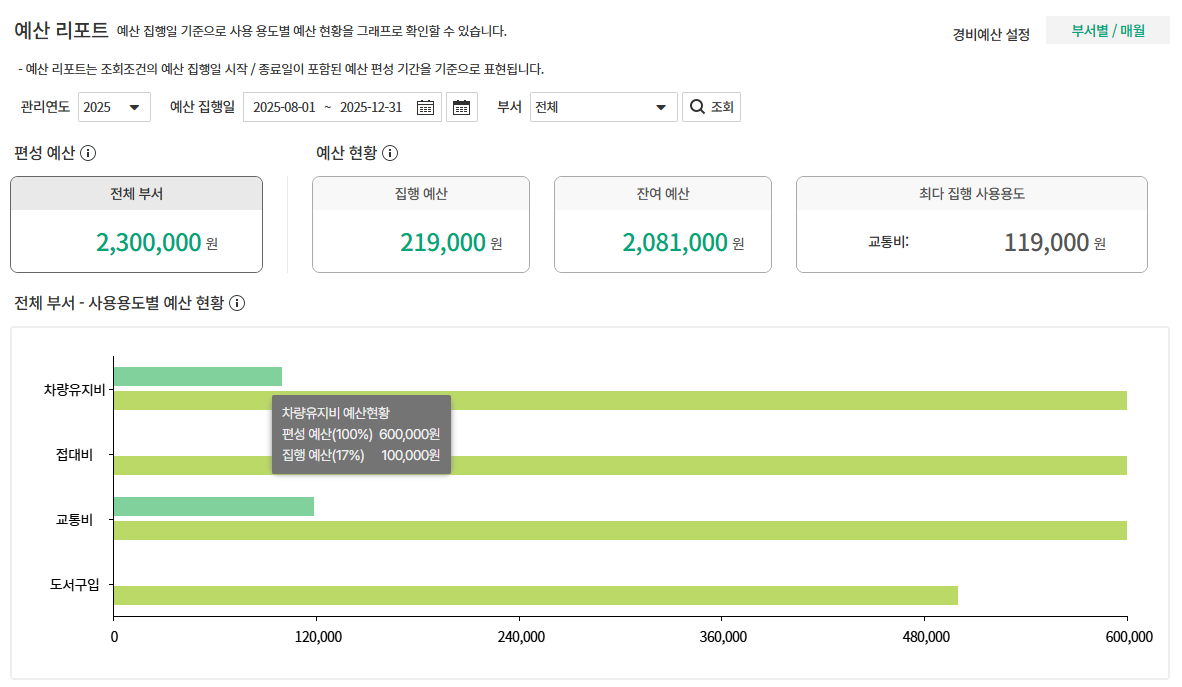Click info icon next to 사용용도별 예산 현황
Viewport: 1182px width, 687px height.
(237, 303)
